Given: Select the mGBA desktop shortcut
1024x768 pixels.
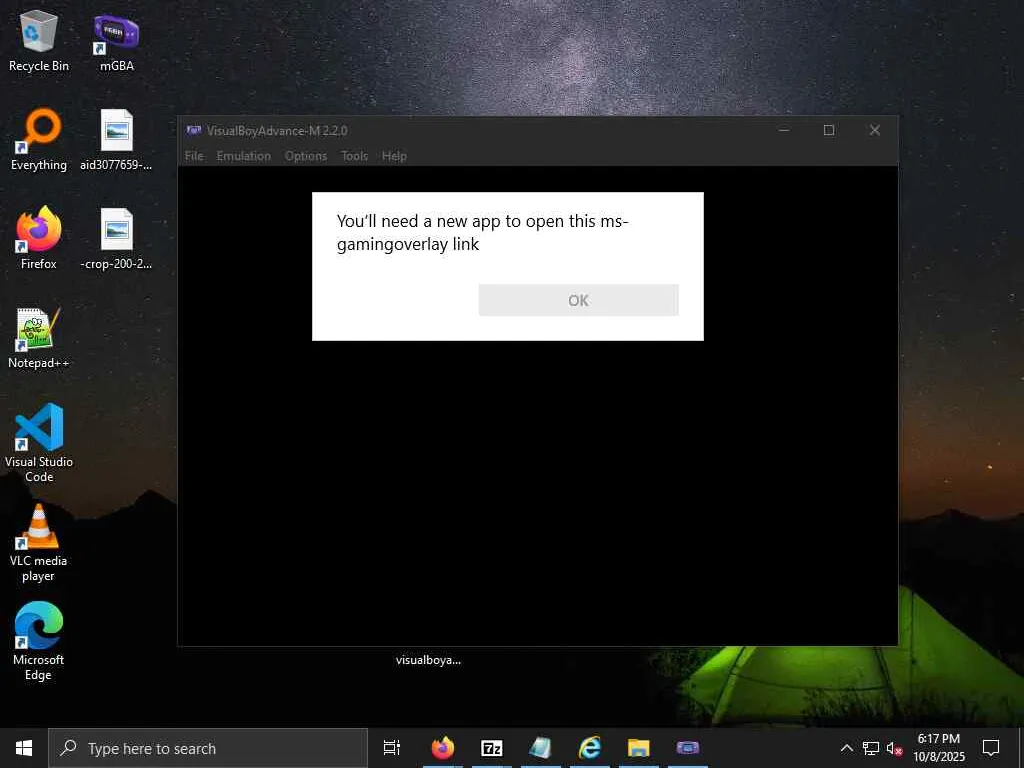Looking at the screenshot, I should pyautogui.click(x=116, y=40).
